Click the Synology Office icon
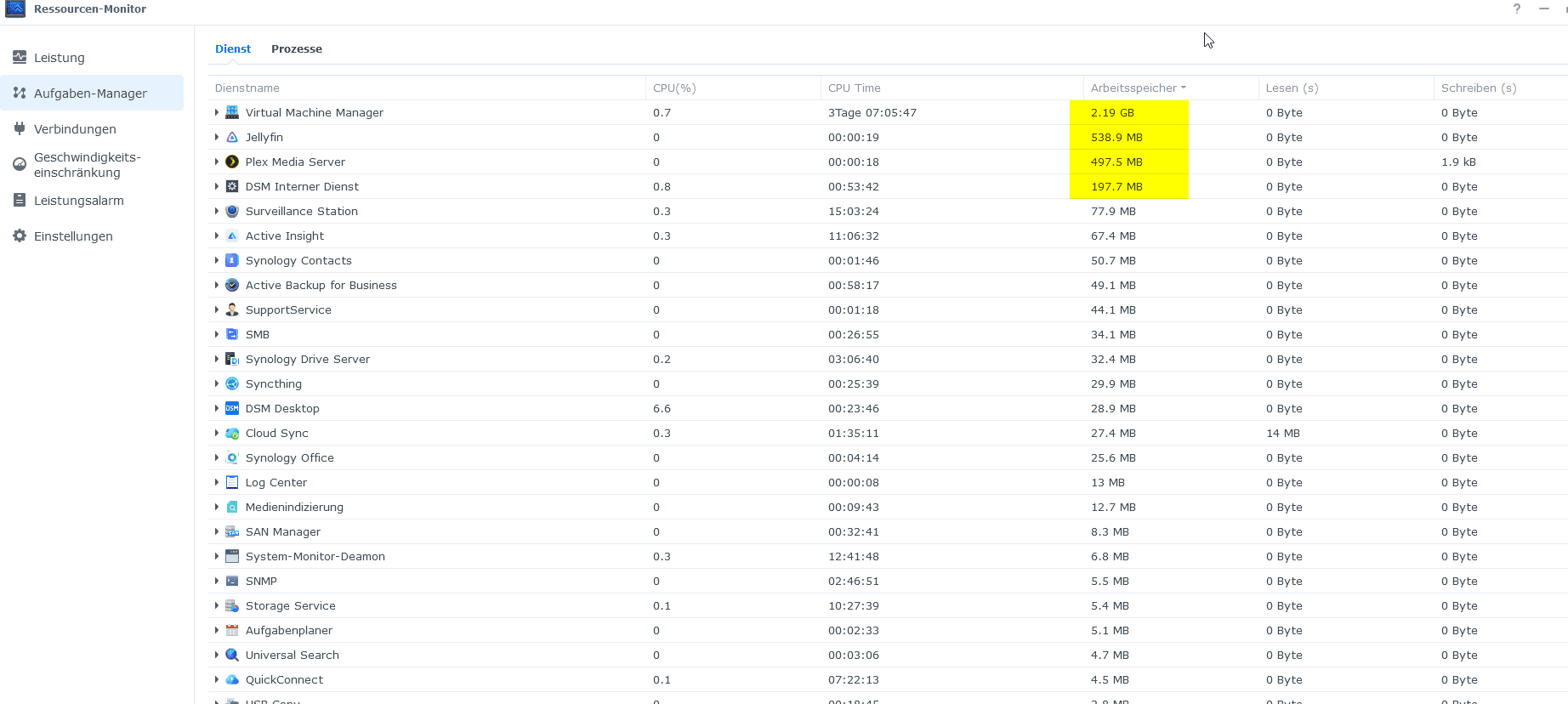 click(x=232, y=457)
